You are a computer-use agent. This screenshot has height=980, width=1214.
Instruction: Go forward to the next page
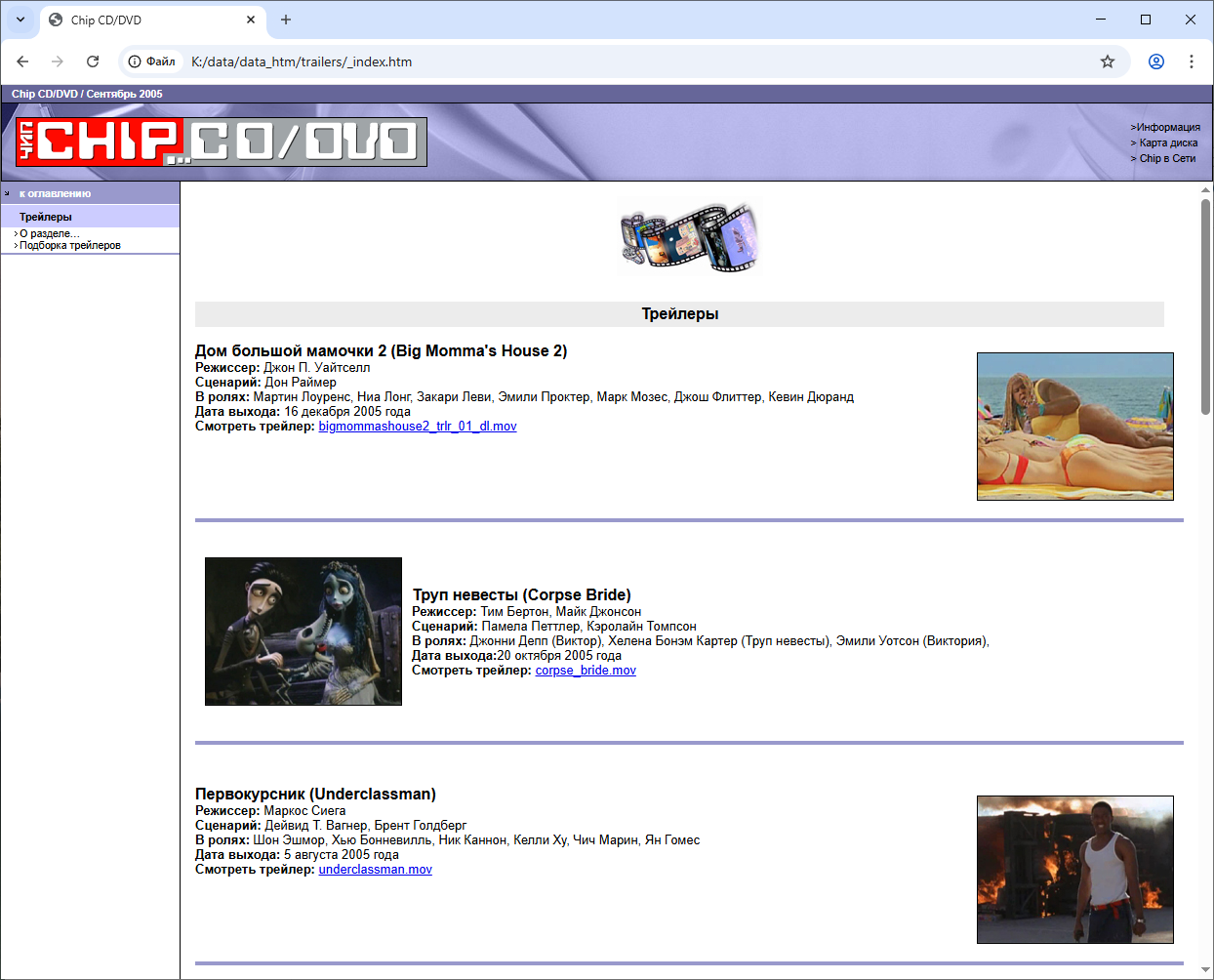point(58,61)
